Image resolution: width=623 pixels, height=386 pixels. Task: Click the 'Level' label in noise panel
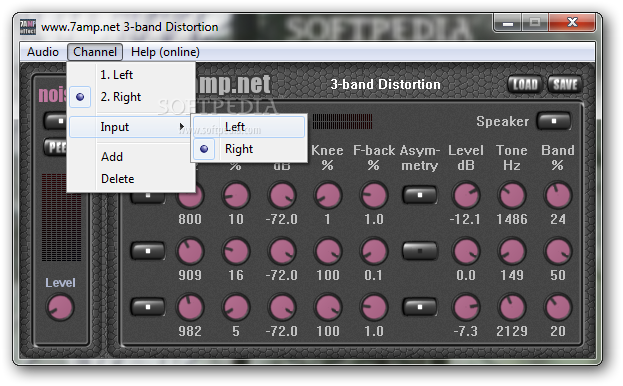point(60,283)
